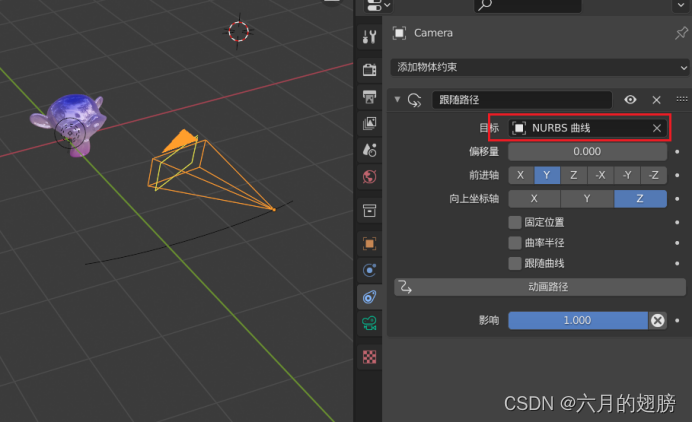
Task: Set forward axis to -Y
Action: point(627,175)
